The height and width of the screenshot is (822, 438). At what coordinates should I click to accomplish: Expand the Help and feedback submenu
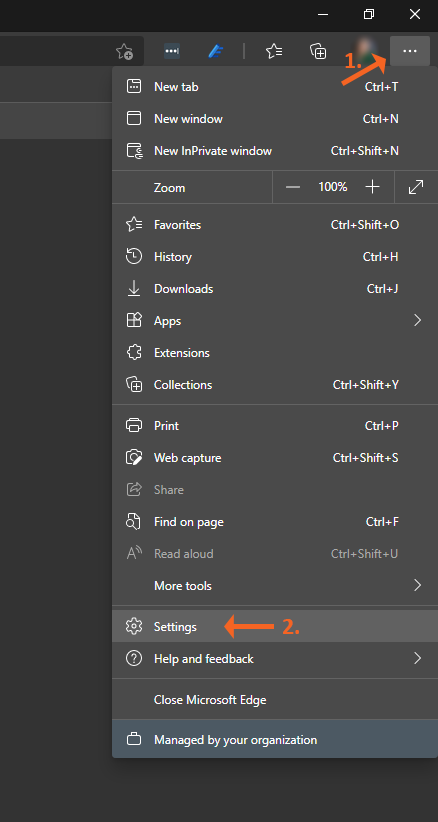275,658
